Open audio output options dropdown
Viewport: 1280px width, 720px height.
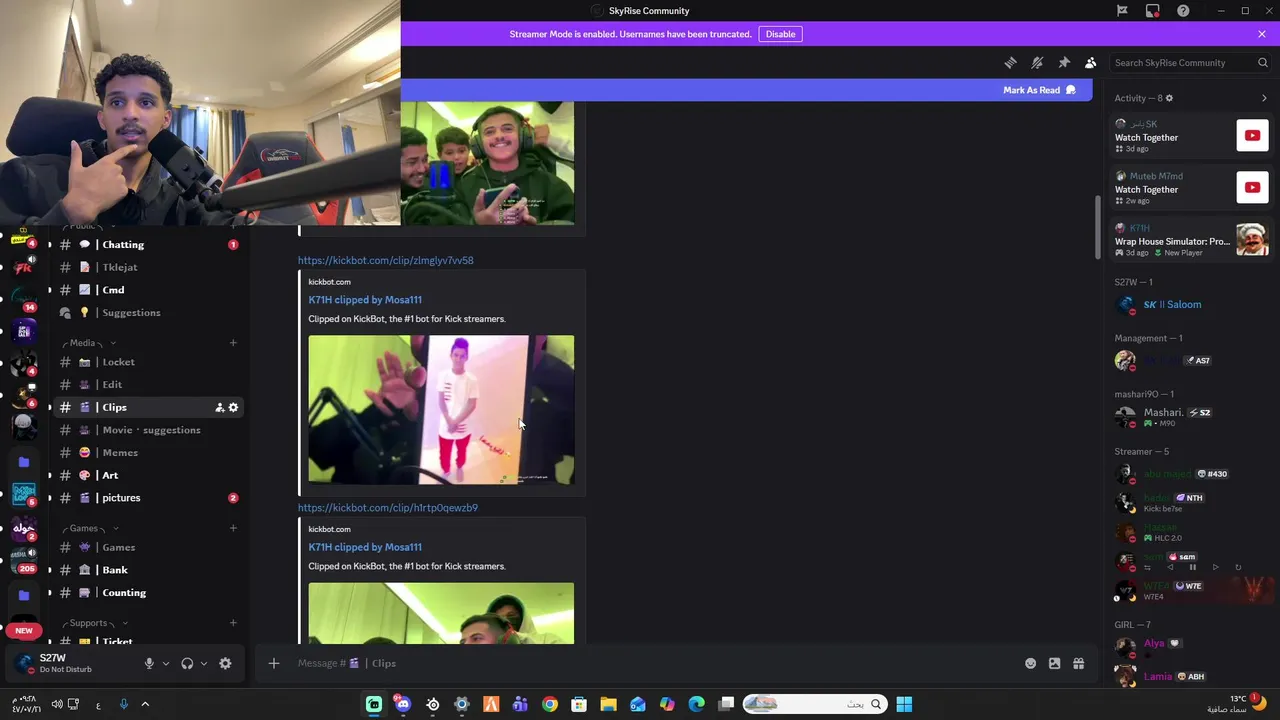pos(204,663)
